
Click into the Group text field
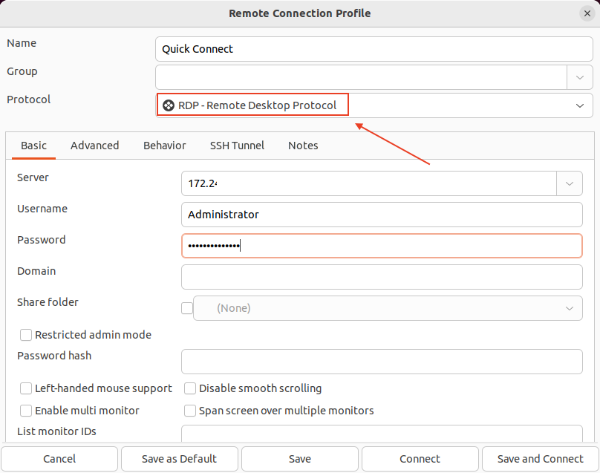coord(361,77)
